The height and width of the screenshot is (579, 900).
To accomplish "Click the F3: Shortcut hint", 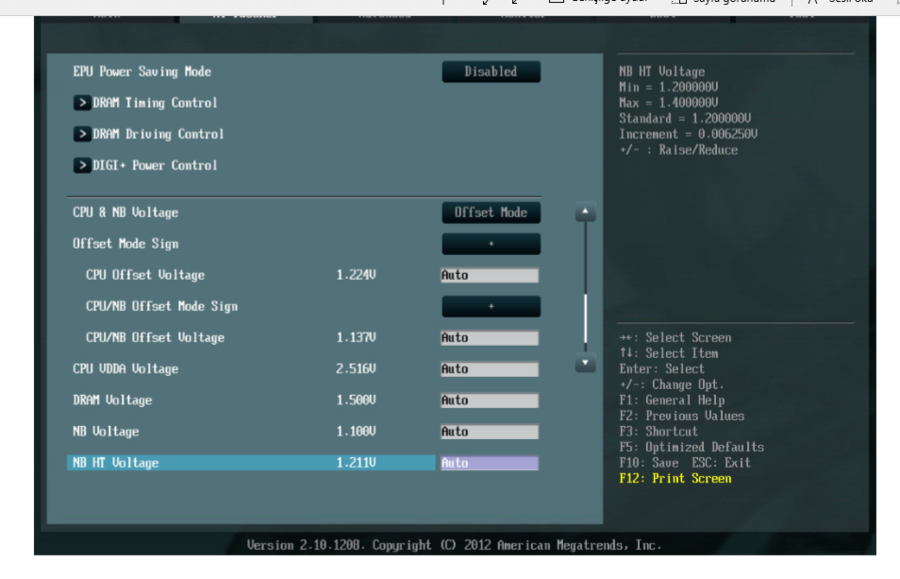I will pos(659,432).
